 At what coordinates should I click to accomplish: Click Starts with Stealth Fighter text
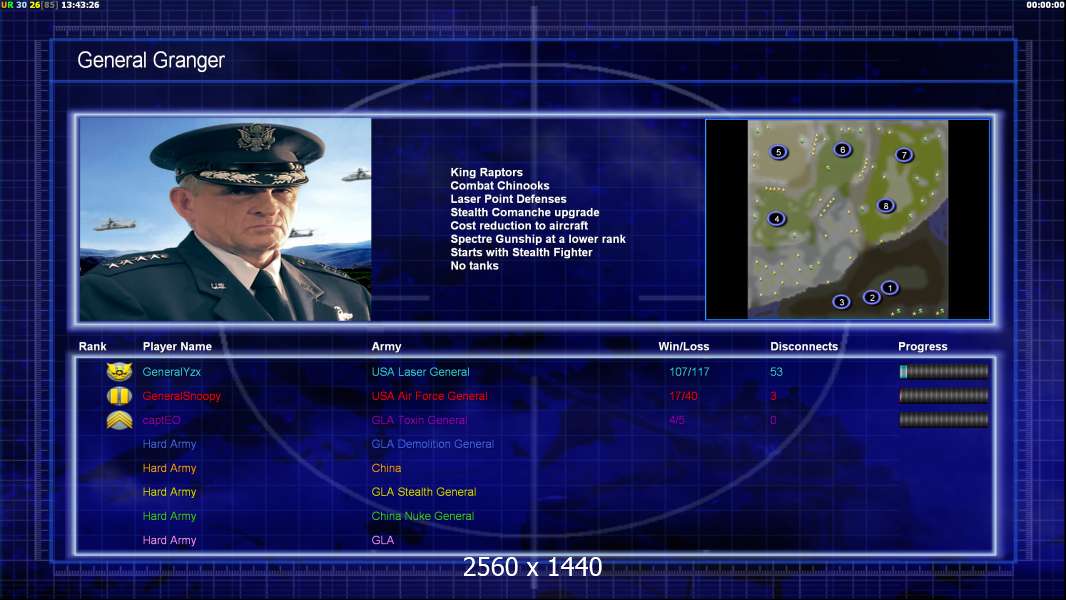(x=521, y=252)
